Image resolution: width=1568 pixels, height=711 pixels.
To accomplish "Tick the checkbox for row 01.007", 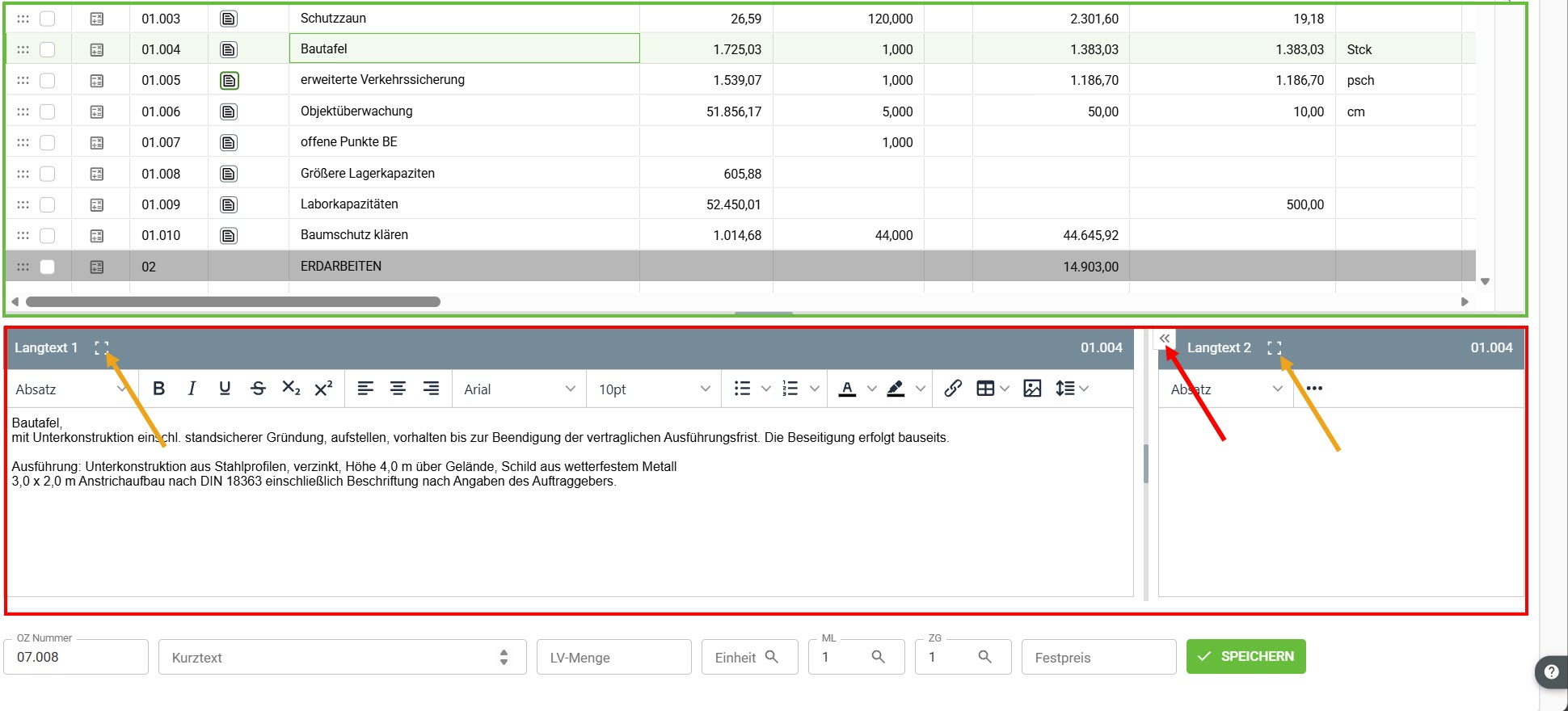I will click(x=48, y=143).
